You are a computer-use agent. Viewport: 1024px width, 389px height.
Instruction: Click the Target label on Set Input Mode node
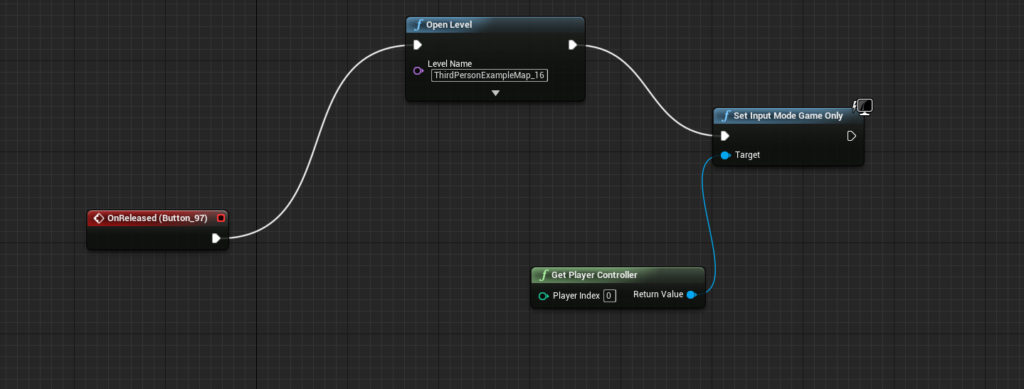pos(747,155)
